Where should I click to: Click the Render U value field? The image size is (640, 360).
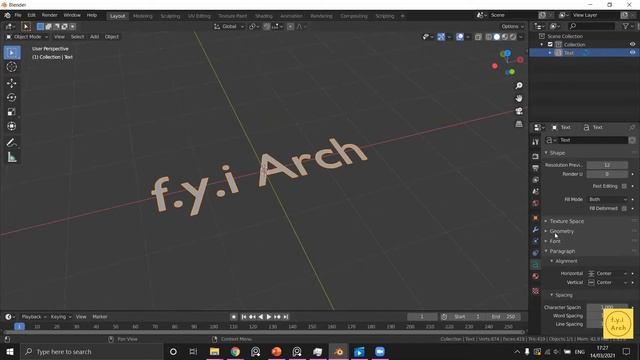click(x=607, y=174)
